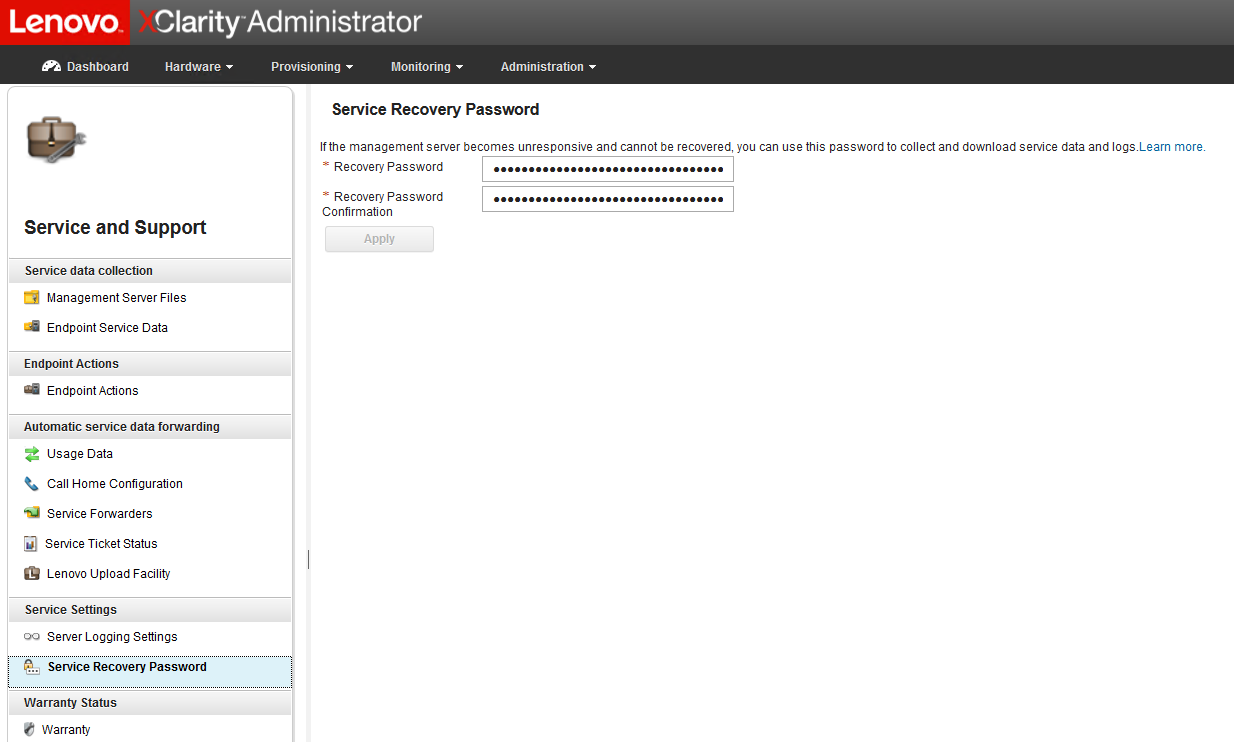Click the Management Server Files icon
The image size is (1234, 742).
(x=31, y=297)
